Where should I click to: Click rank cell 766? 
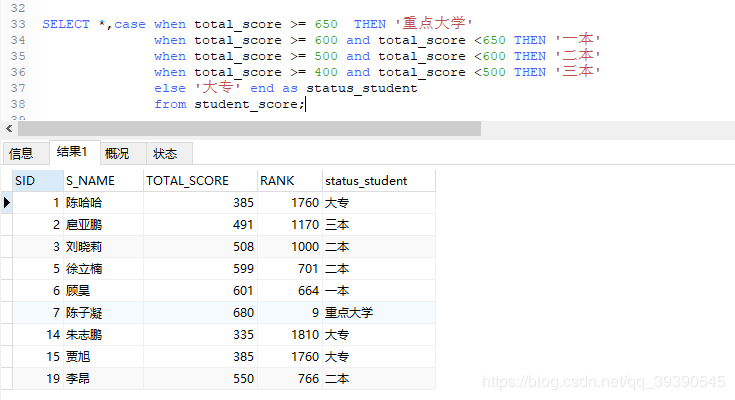290,379
